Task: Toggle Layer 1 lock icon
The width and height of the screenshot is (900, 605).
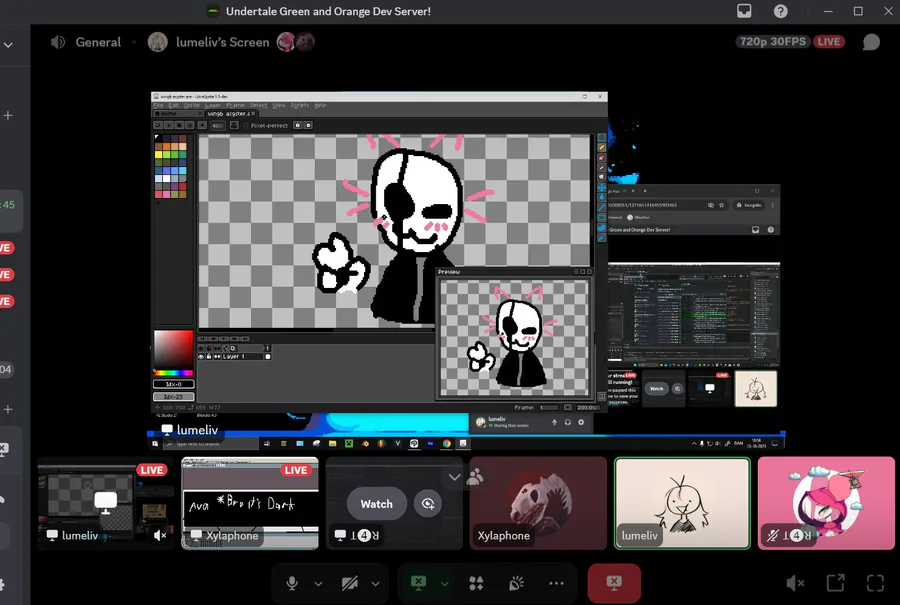Action: [209, 356]
